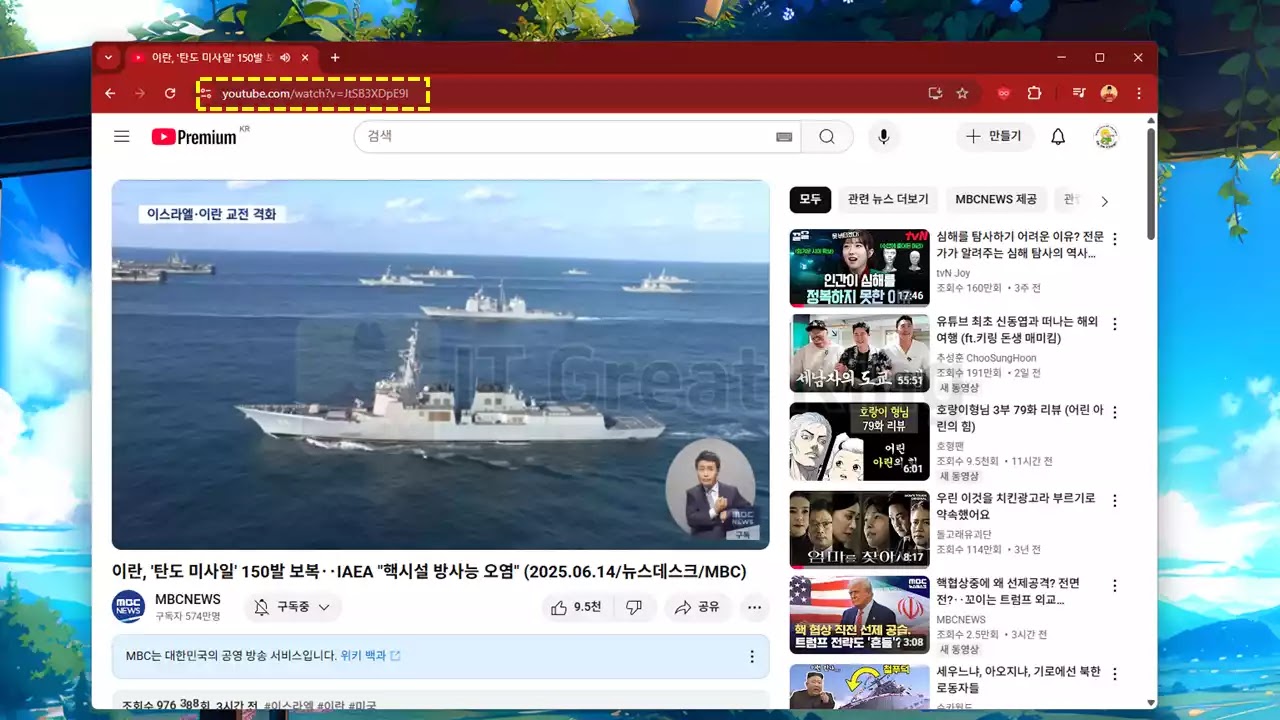Open 호랑이형님 3부 79화 리뷰 title
This screenshot has height=720, width=1280.
pyautogui.click(x=1020, y=418)
